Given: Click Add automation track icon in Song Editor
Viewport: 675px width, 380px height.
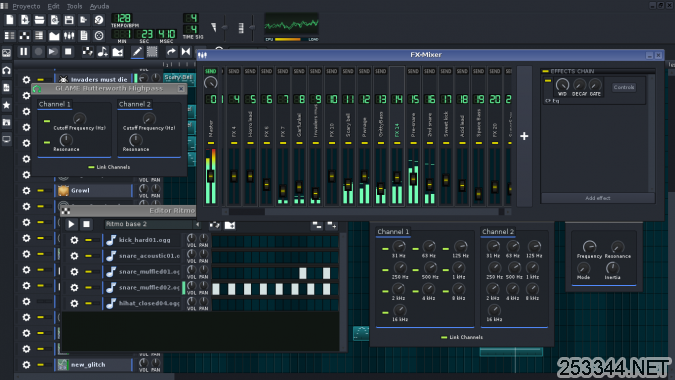Looking at the screenshot, I should pyautogui.click(x=118, y=52).
